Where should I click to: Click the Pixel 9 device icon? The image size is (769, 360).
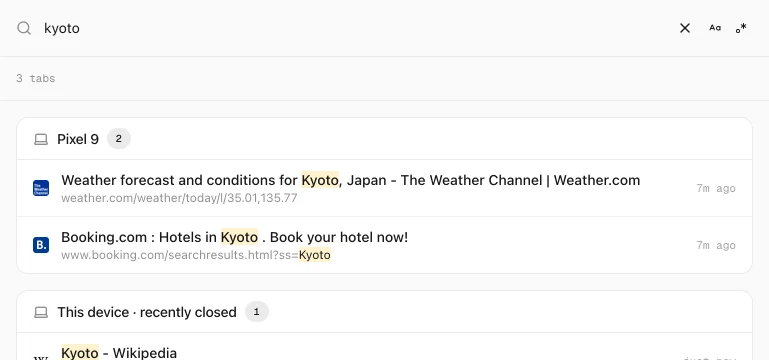(x=41, y=140)
